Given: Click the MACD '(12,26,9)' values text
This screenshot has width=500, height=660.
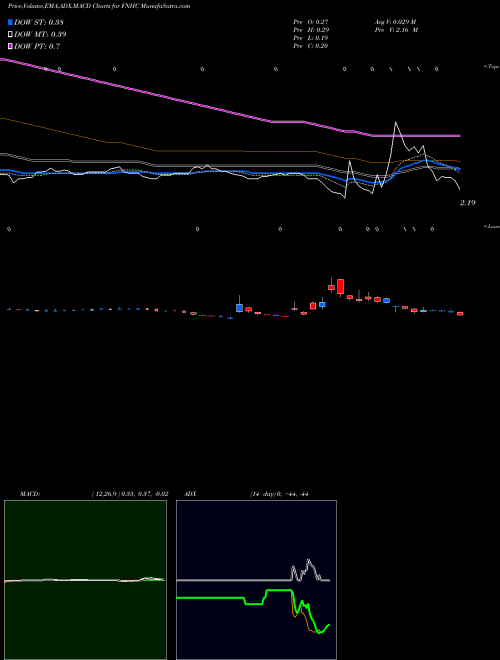Looking at the screenshot, I should tap(130, 494).
